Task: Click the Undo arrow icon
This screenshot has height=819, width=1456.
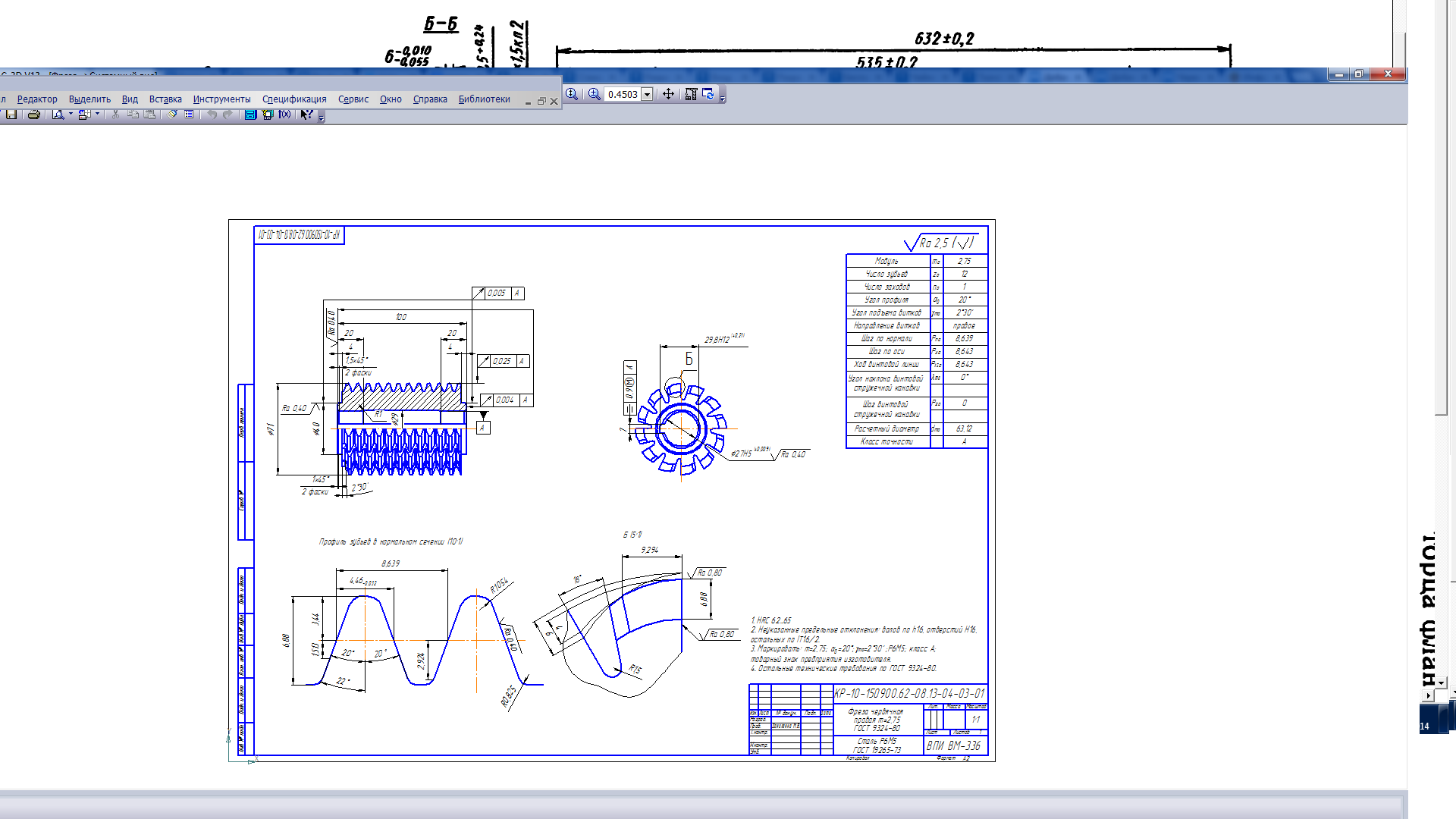Action: (x=212, y=115)
